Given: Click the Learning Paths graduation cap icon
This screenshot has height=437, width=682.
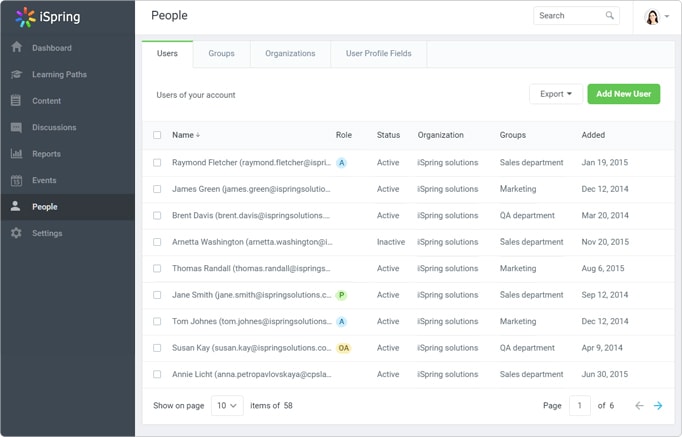Looking at the screenshot, I should tap(16, 75).
